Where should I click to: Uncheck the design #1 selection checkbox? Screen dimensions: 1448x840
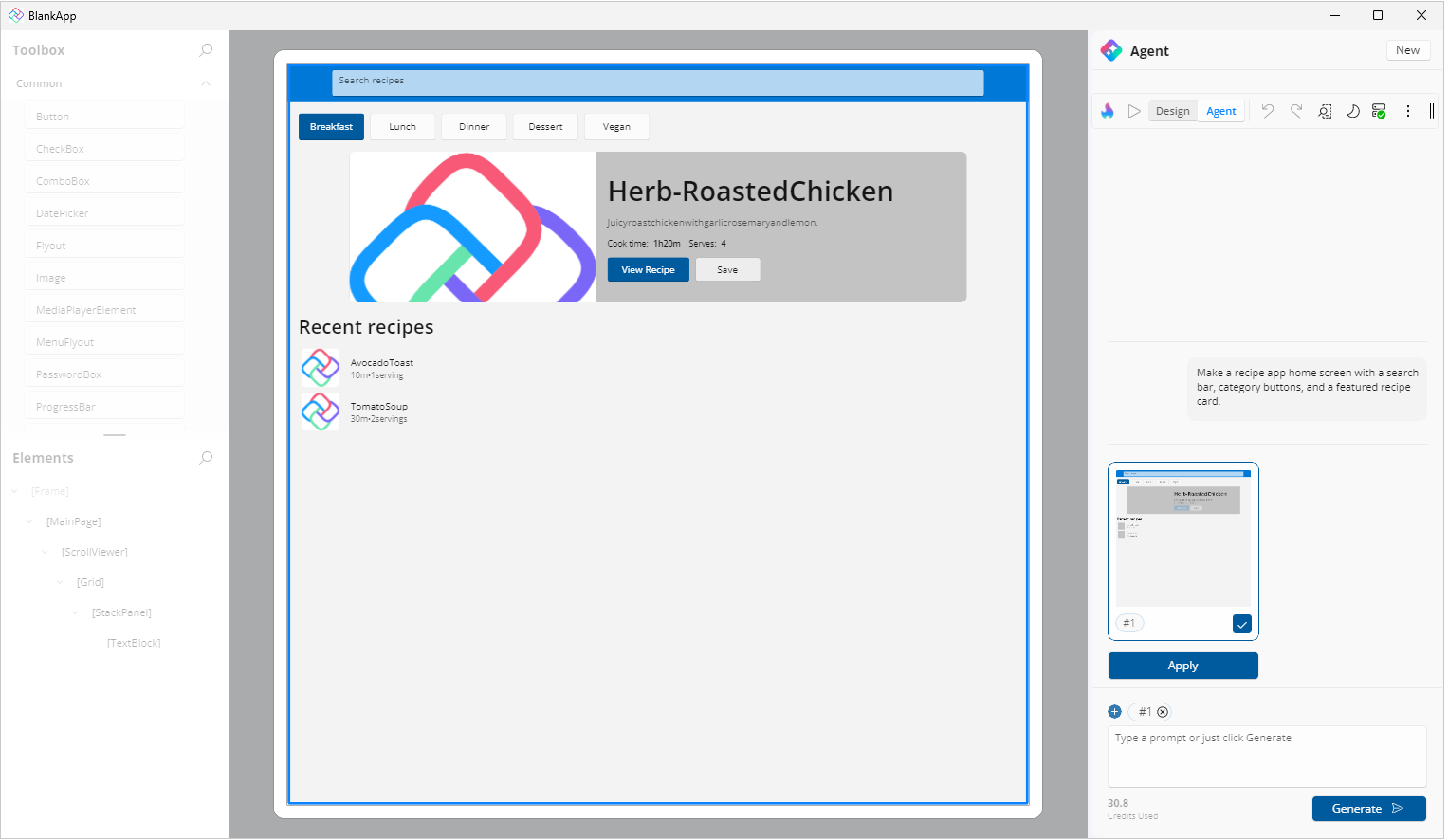pos(1241,624)
